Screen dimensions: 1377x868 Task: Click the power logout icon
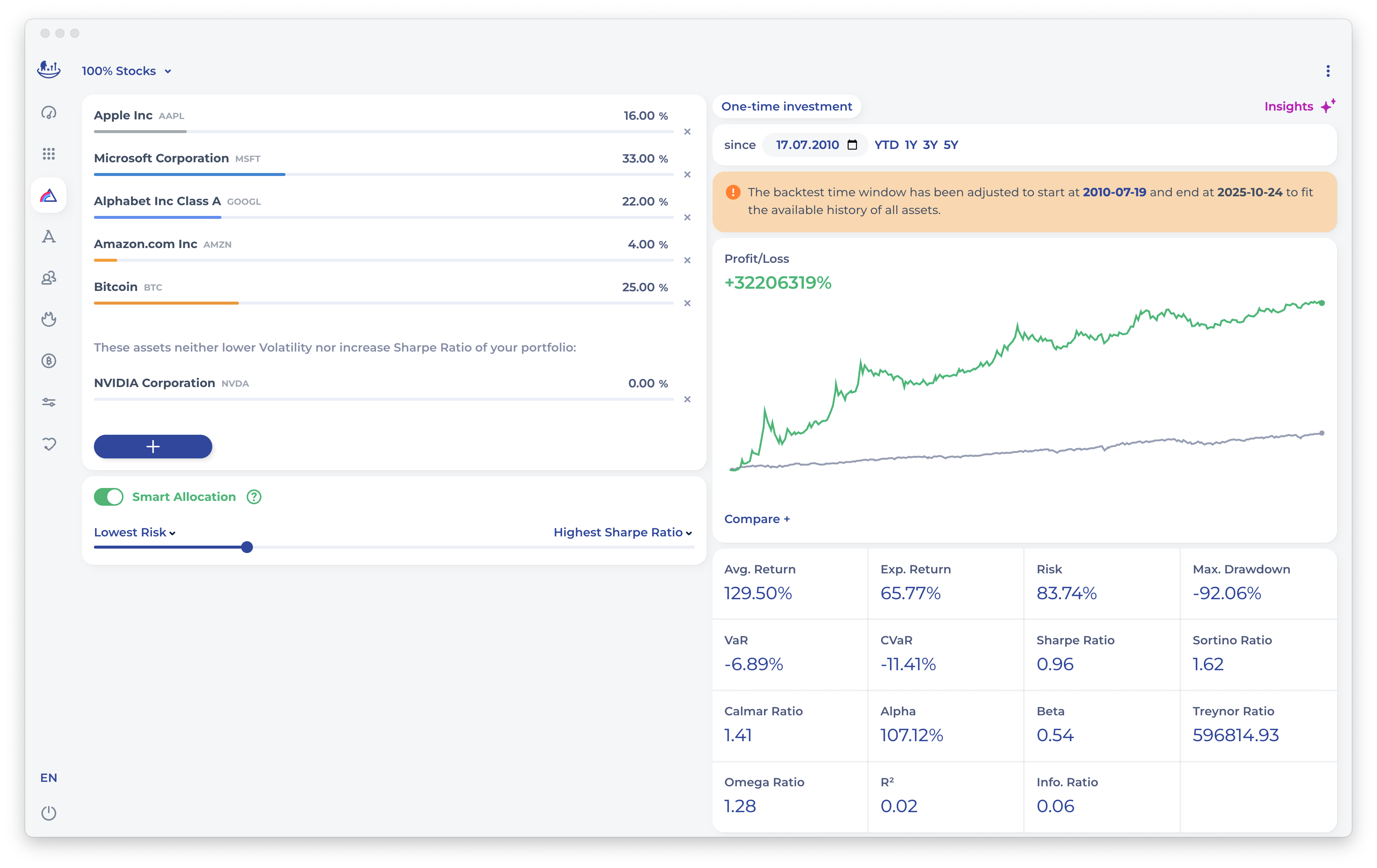pos(48,813)
